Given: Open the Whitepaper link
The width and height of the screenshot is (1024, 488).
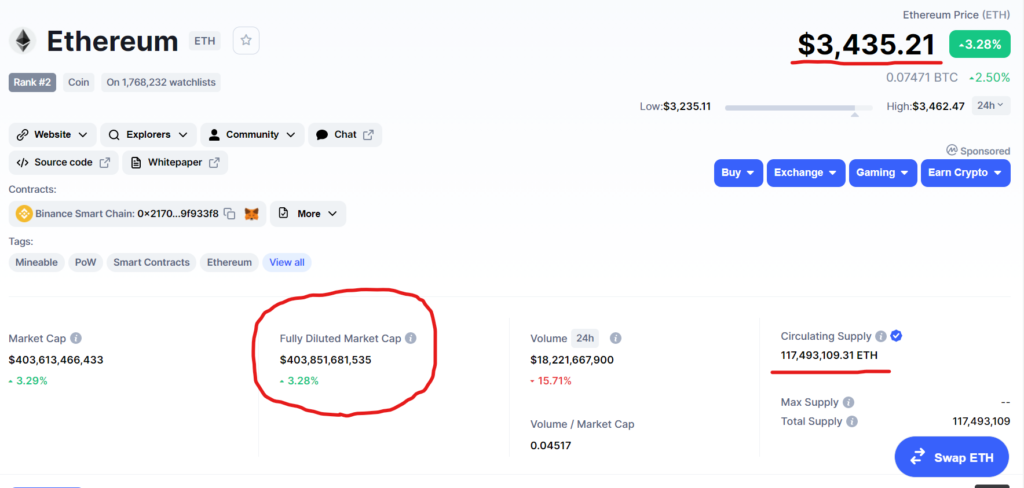Looking at the screenshot, I should click(175, 163).
